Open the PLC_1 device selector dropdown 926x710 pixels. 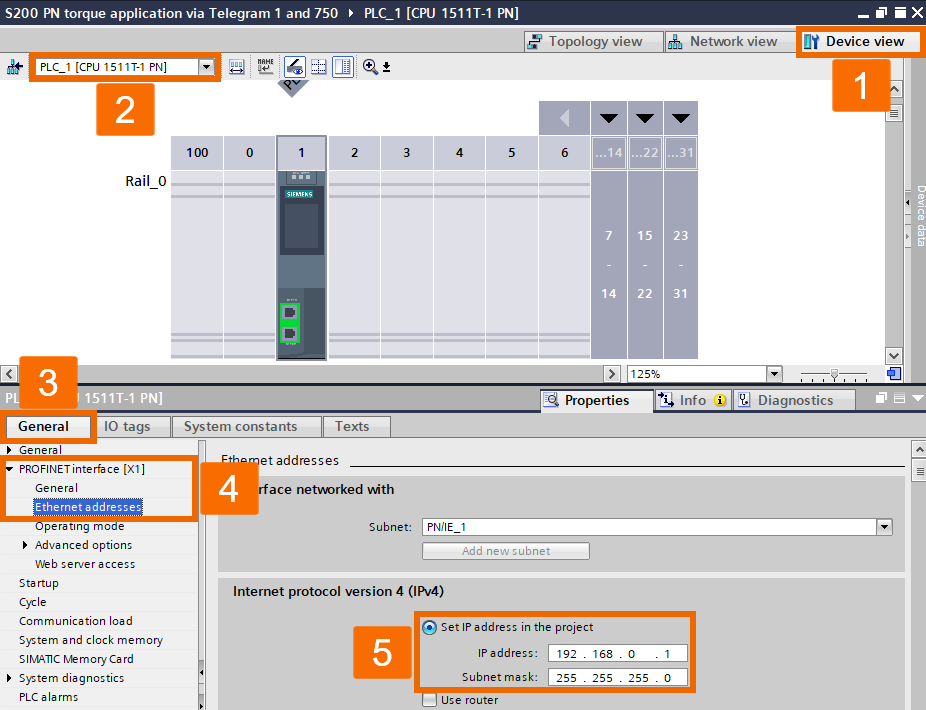click(208, 67)
